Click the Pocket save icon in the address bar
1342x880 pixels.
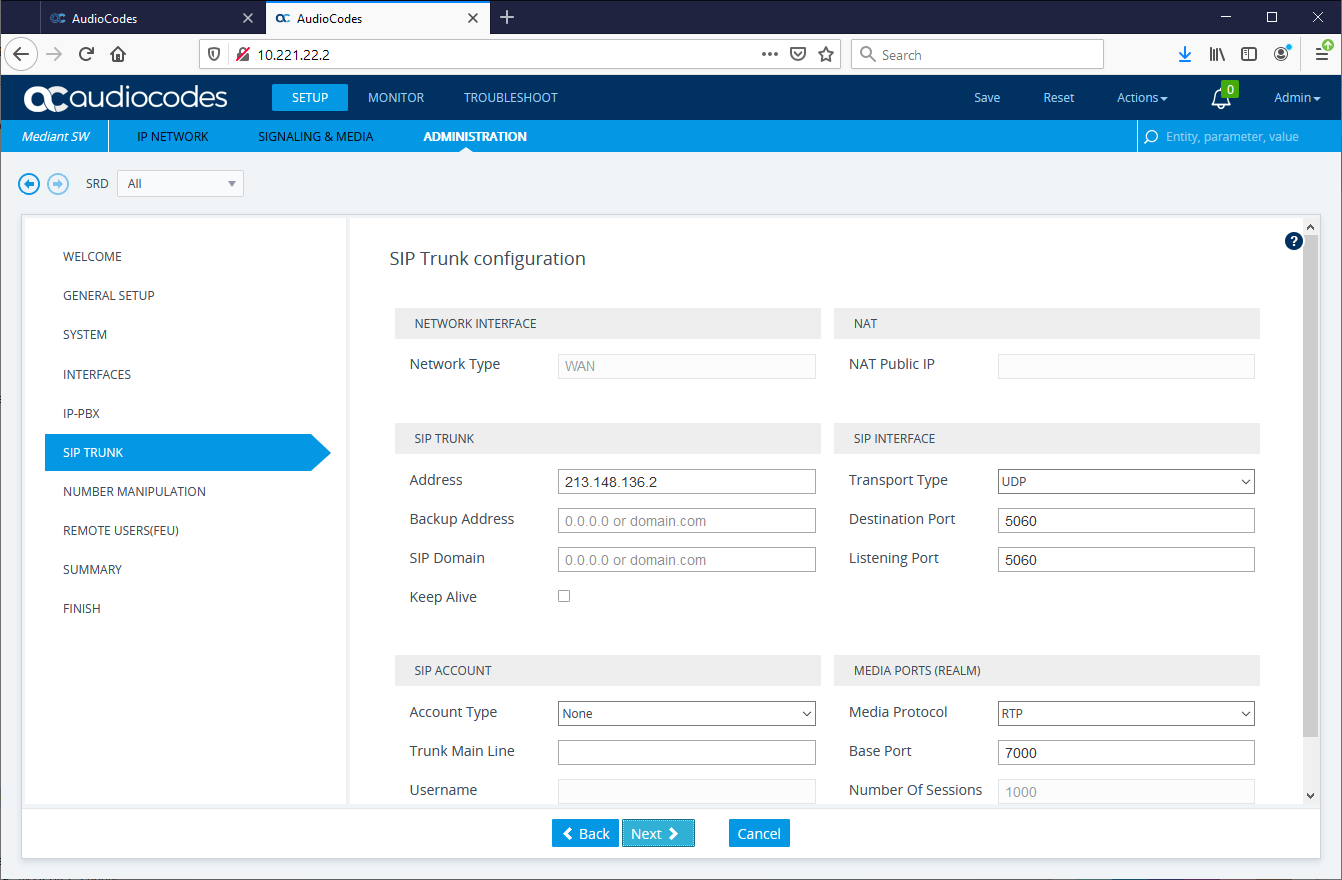point(798,54)
